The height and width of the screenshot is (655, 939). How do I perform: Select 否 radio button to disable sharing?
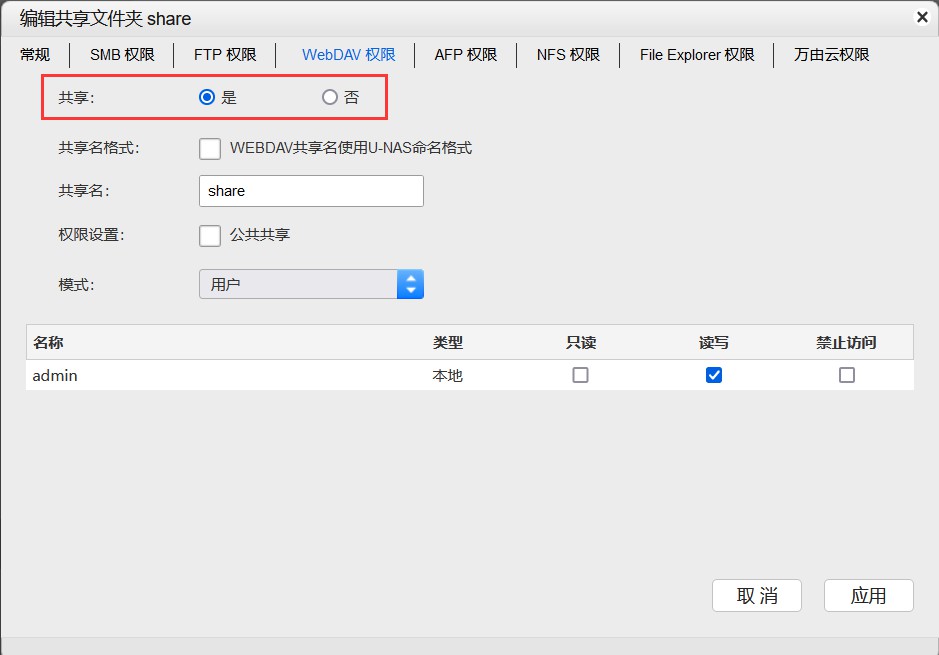[330, 98]
